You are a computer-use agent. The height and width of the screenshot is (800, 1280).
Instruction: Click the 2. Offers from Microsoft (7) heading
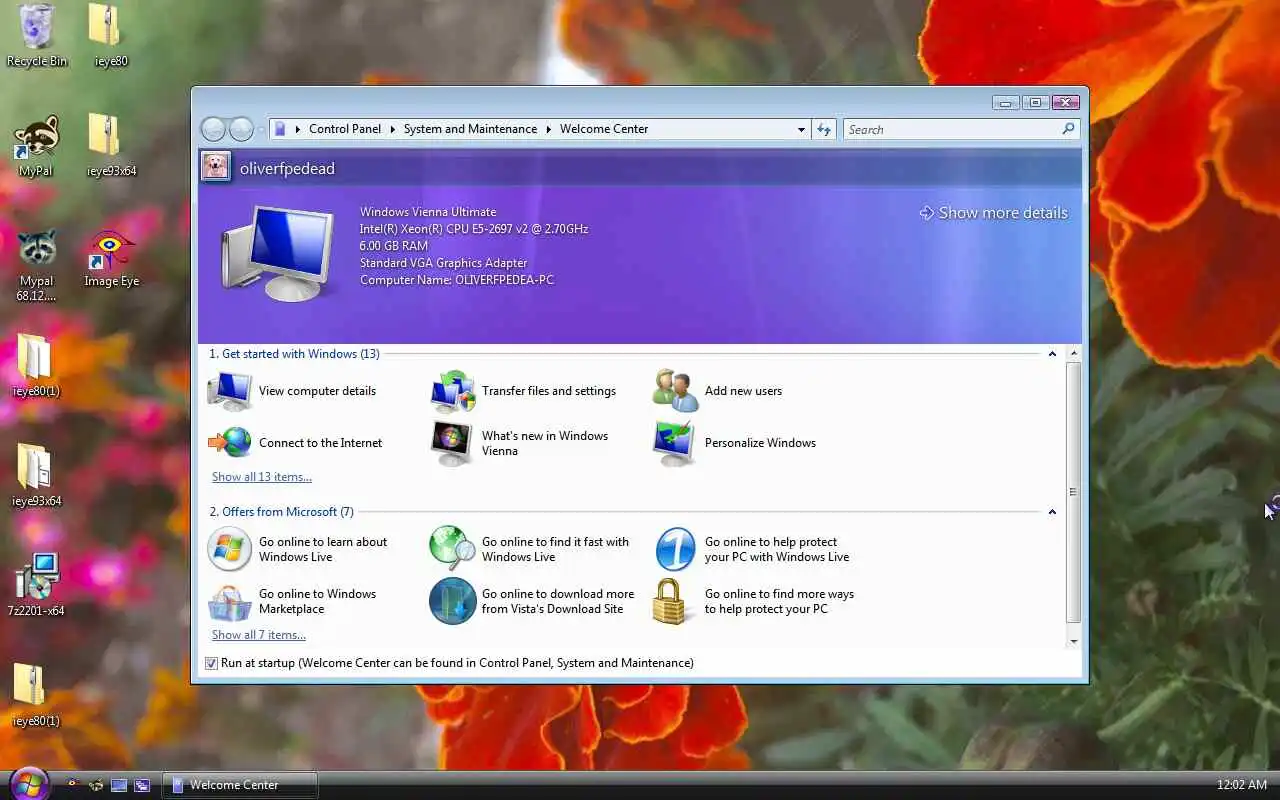pyautogui.click(x=281, y=512)
